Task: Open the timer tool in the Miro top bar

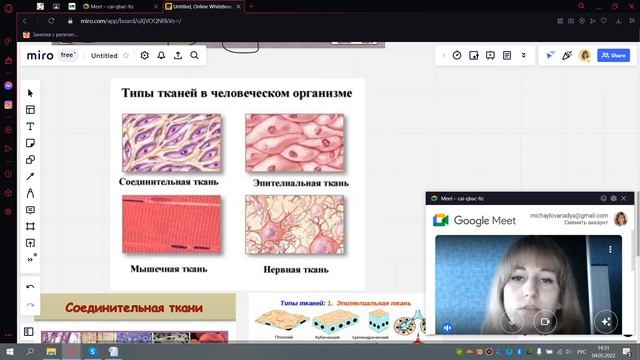Action: tap(457, 56)
